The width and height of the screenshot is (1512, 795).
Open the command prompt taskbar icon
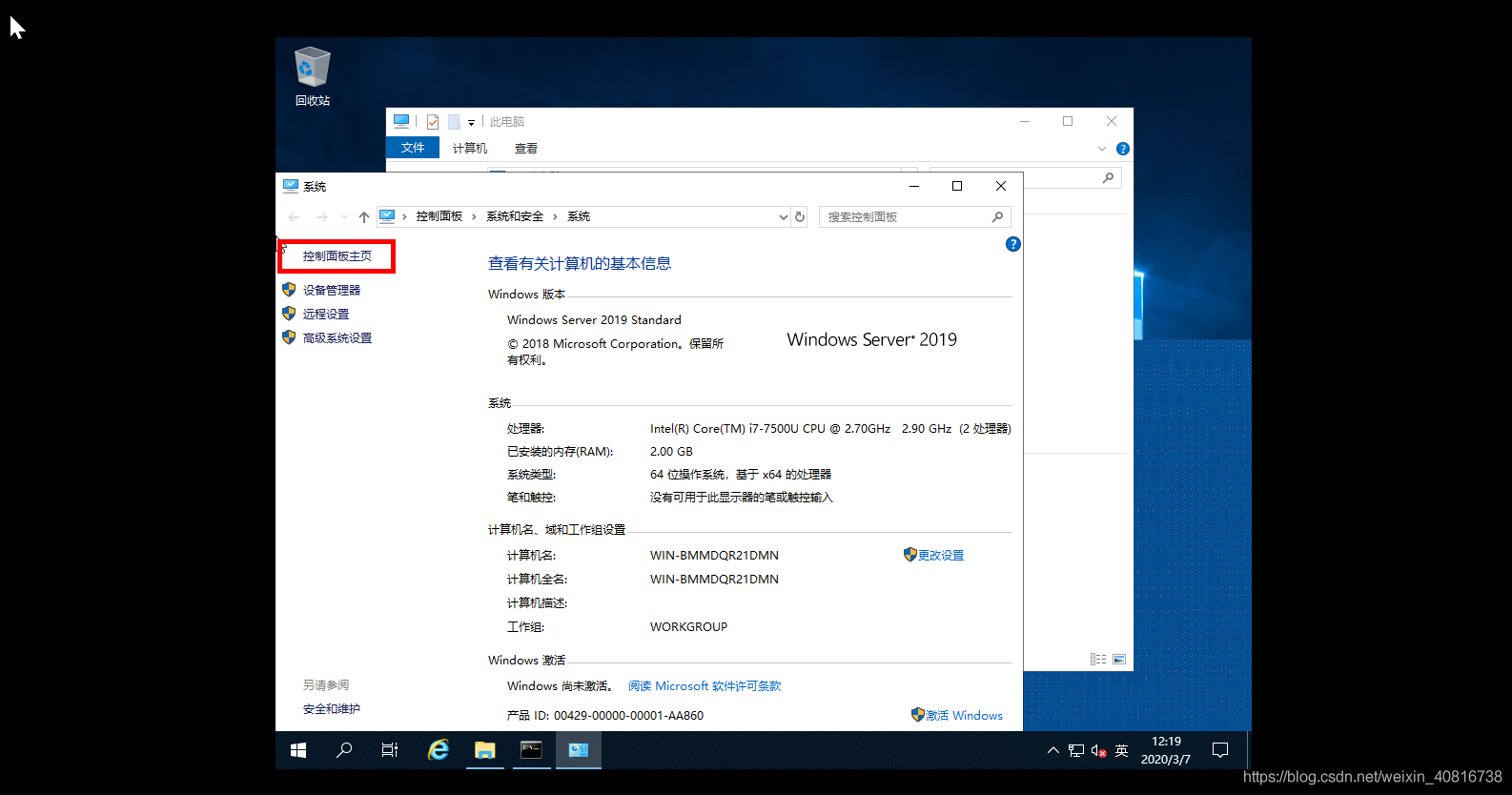pos(531,750)
